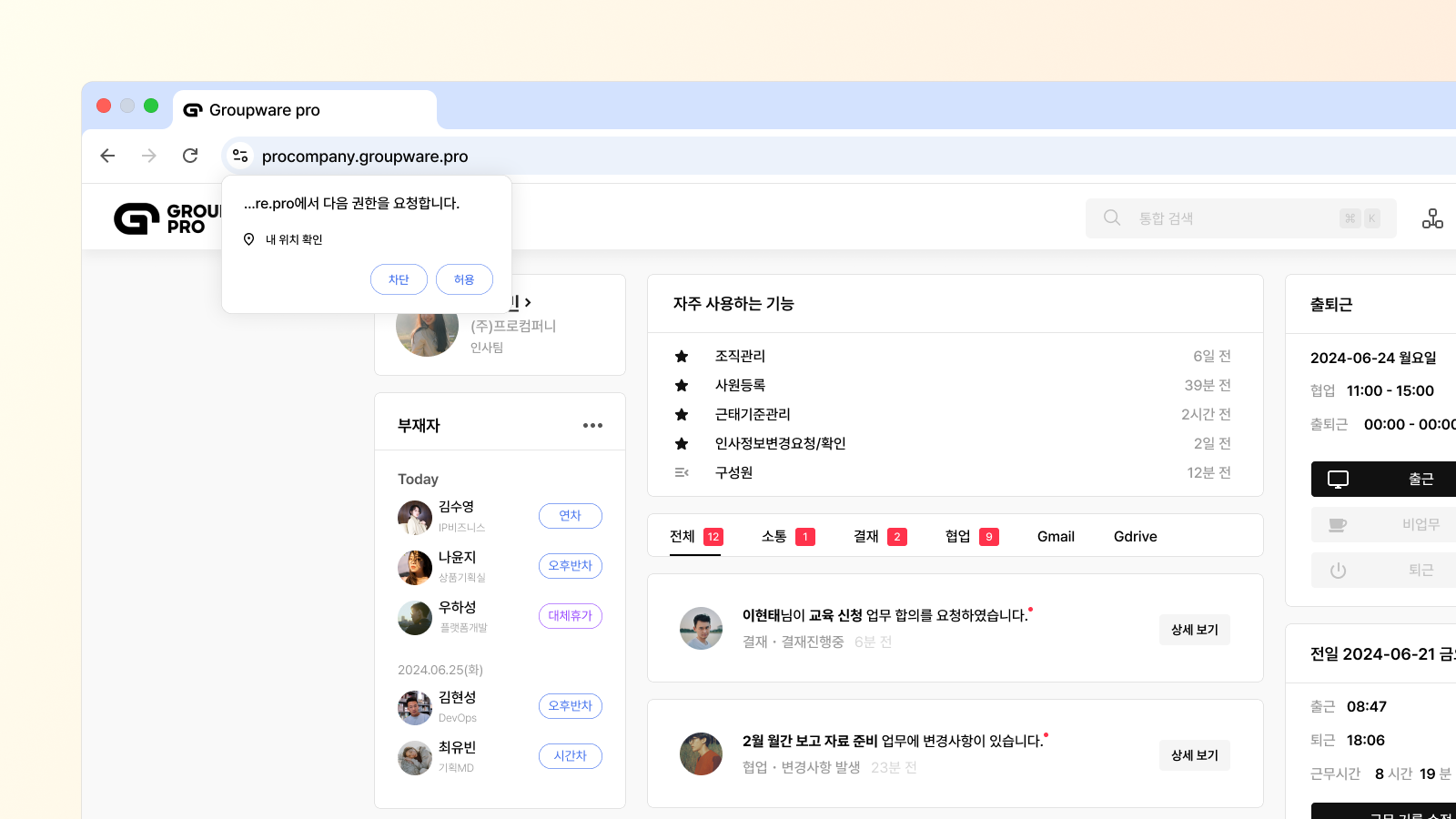The image size is (1456, 819).
Task: Click the 시간차 tag for 최유빈
Action: click(571, 756)
